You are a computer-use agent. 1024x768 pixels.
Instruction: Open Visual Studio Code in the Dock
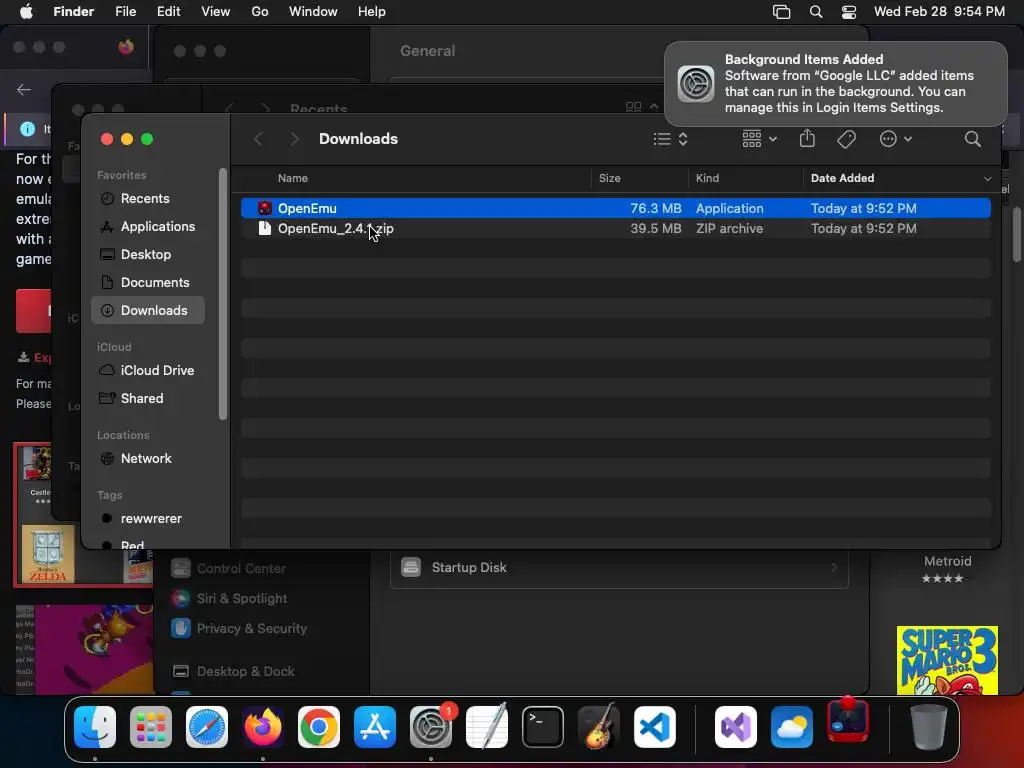tap(654, 727)
